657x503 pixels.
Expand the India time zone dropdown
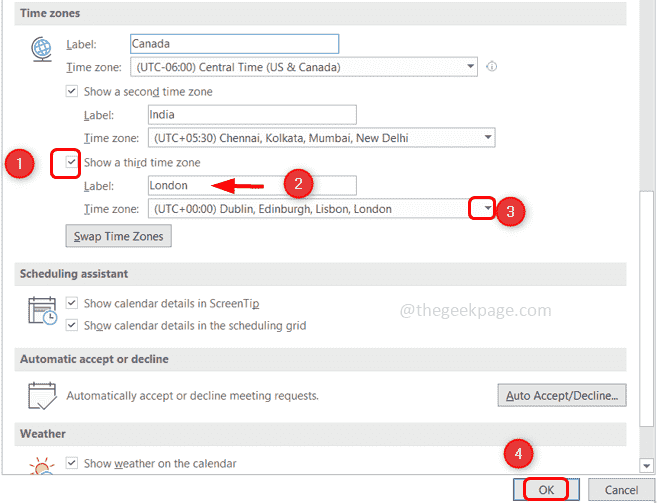(x=487, y=138)
